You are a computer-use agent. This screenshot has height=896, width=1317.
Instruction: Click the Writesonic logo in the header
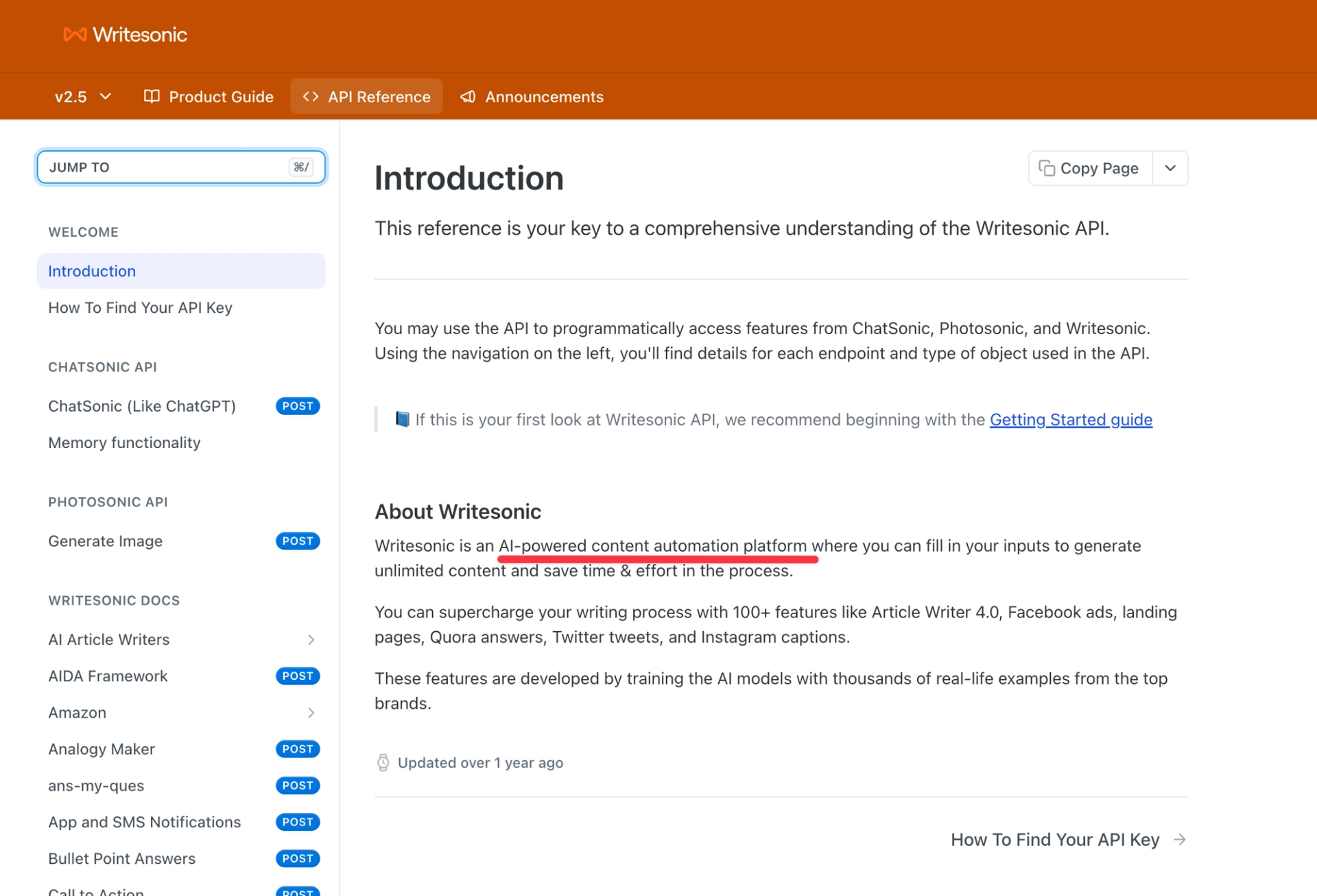tap(125, 34)
